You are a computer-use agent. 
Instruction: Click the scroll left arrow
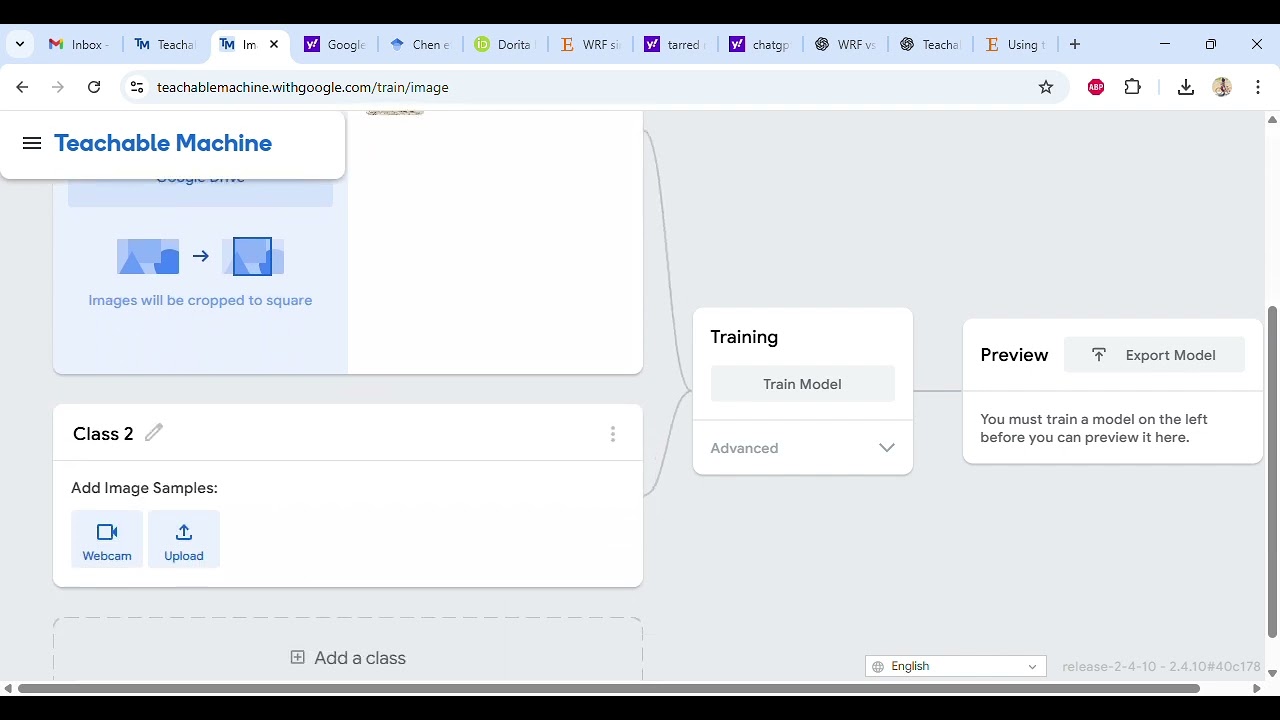click(x=8, y=688)
